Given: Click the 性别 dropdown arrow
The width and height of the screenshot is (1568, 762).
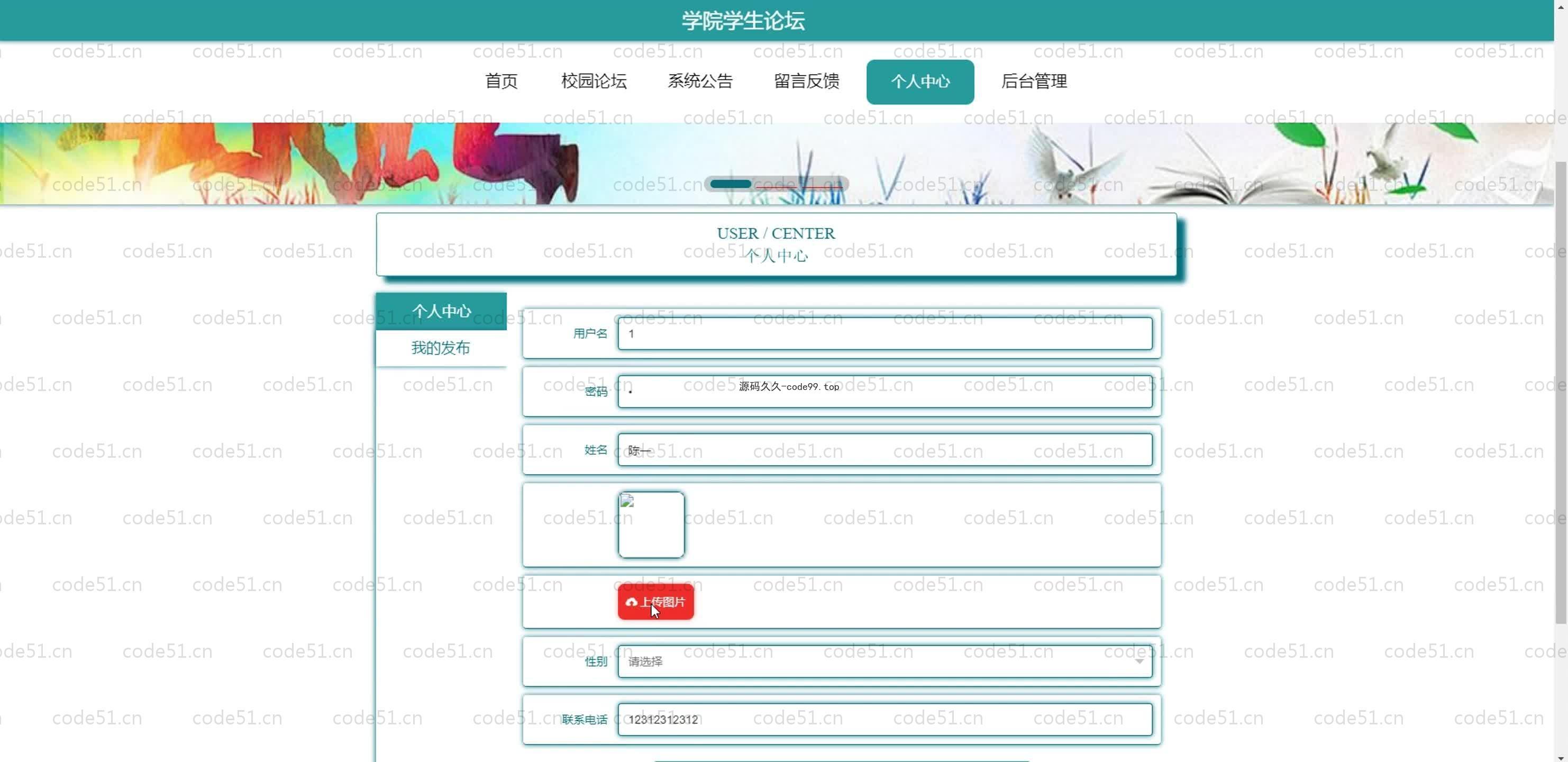Looking at the screenshot, I should click(1139, 661).
